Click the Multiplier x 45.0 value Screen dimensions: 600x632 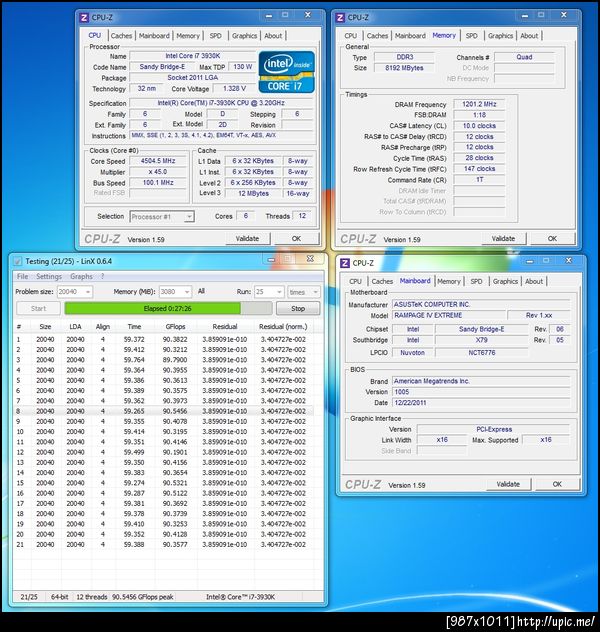pos(158,172)
